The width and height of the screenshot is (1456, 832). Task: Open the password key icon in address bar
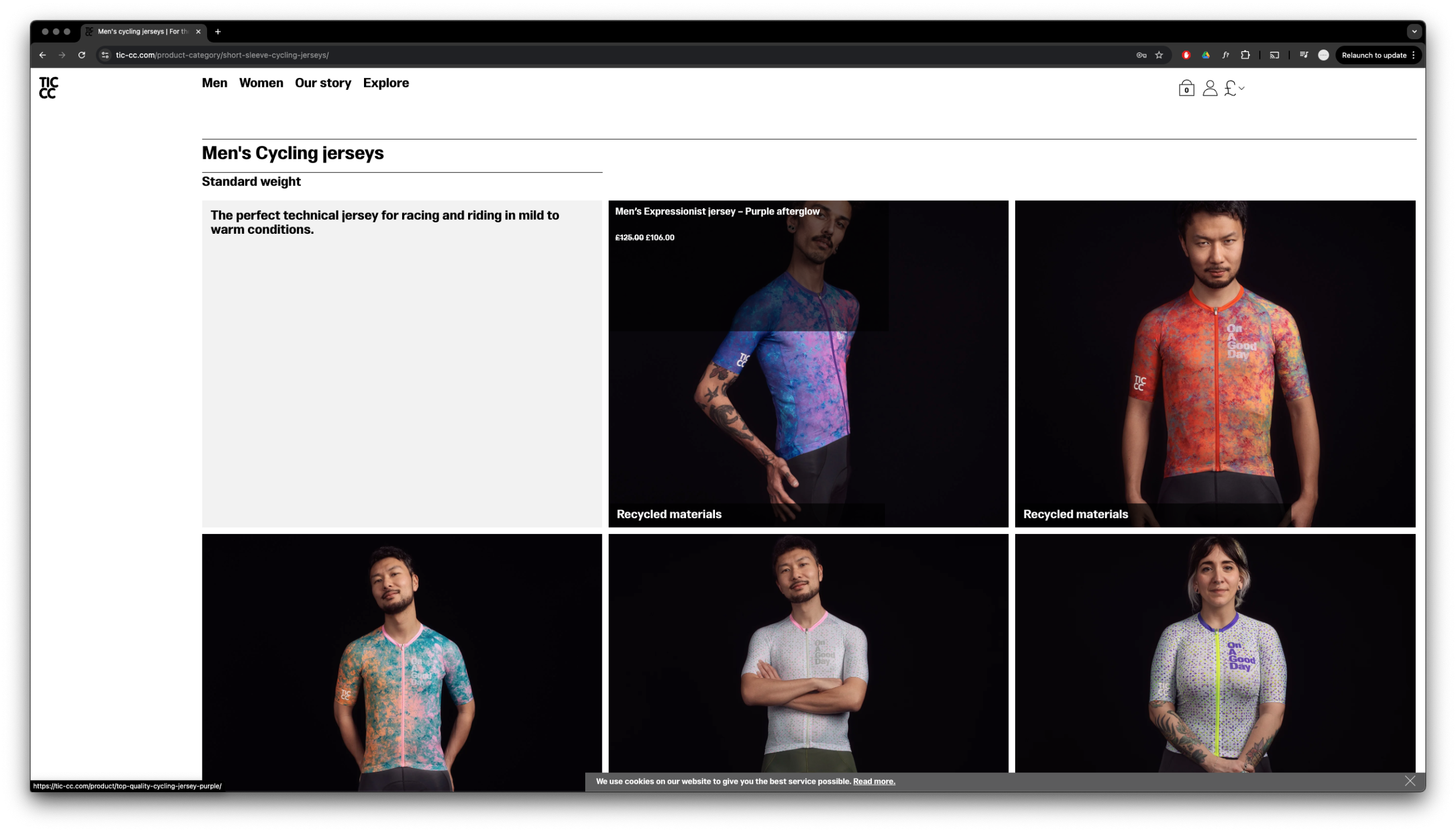(x=1140, y=55)
